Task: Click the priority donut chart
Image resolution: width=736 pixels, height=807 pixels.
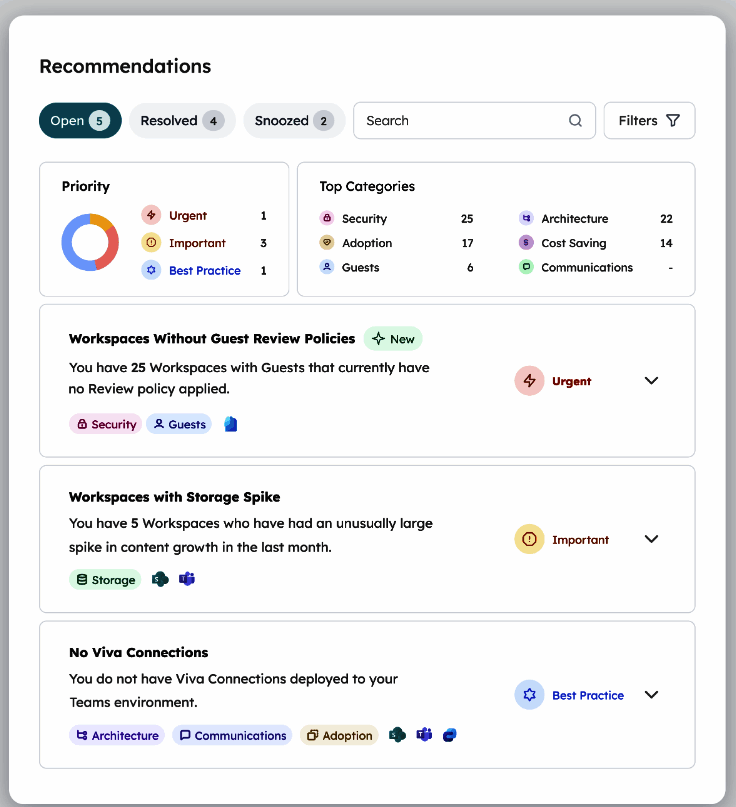Action: [x=90, y=242]
